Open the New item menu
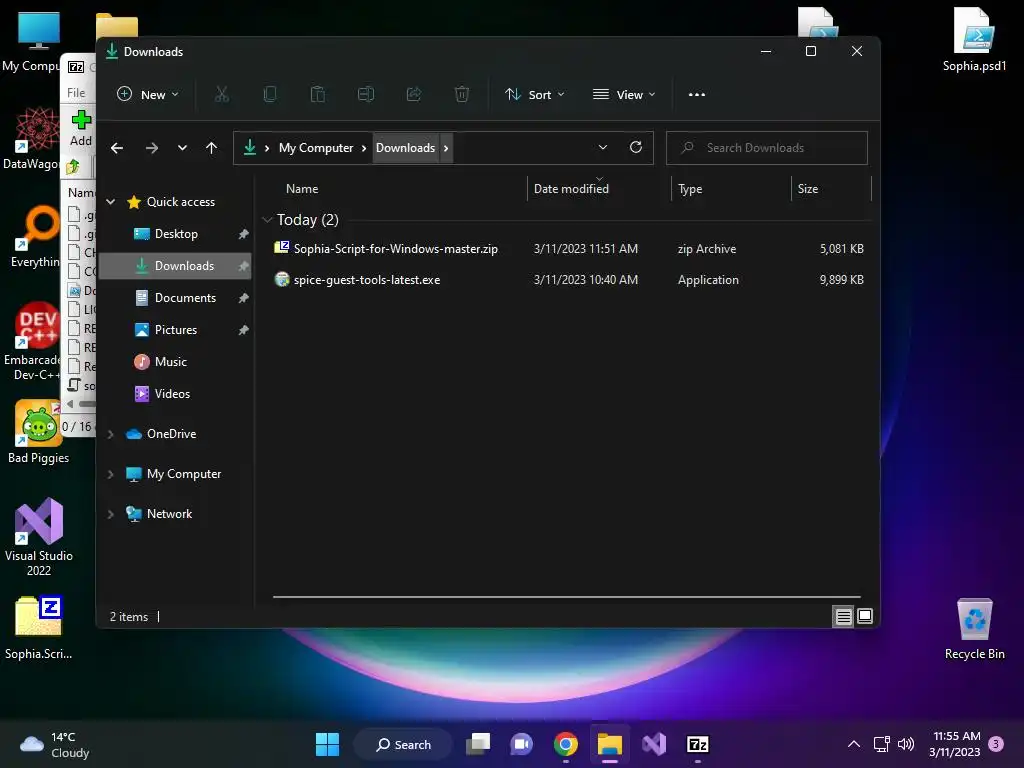The height and width of the screenshot is (768, 1024). [147, 95]
